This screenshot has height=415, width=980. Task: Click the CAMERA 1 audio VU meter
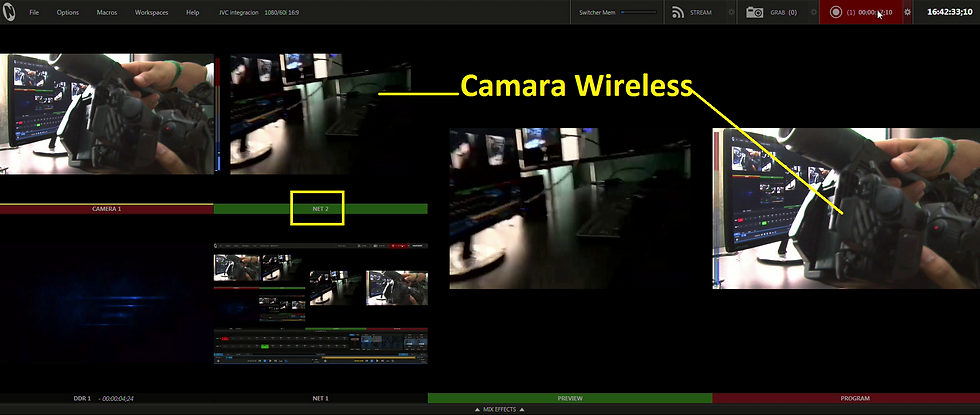point(218,114)
